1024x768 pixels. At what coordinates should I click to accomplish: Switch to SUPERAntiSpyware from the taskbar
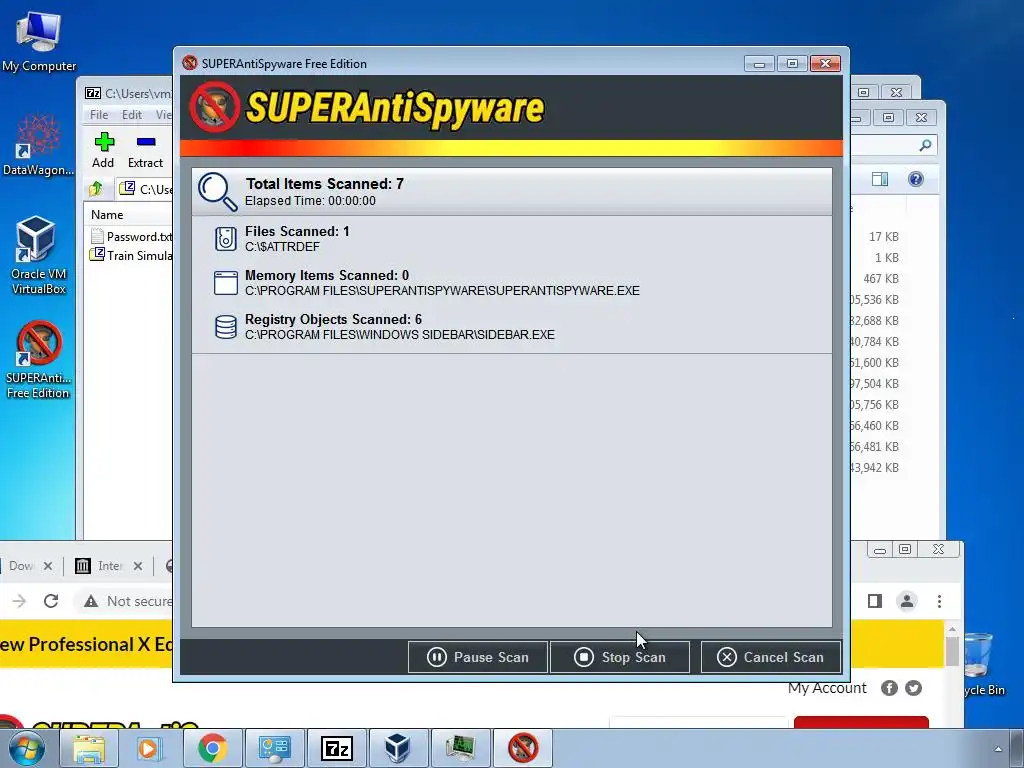point(523,748)
